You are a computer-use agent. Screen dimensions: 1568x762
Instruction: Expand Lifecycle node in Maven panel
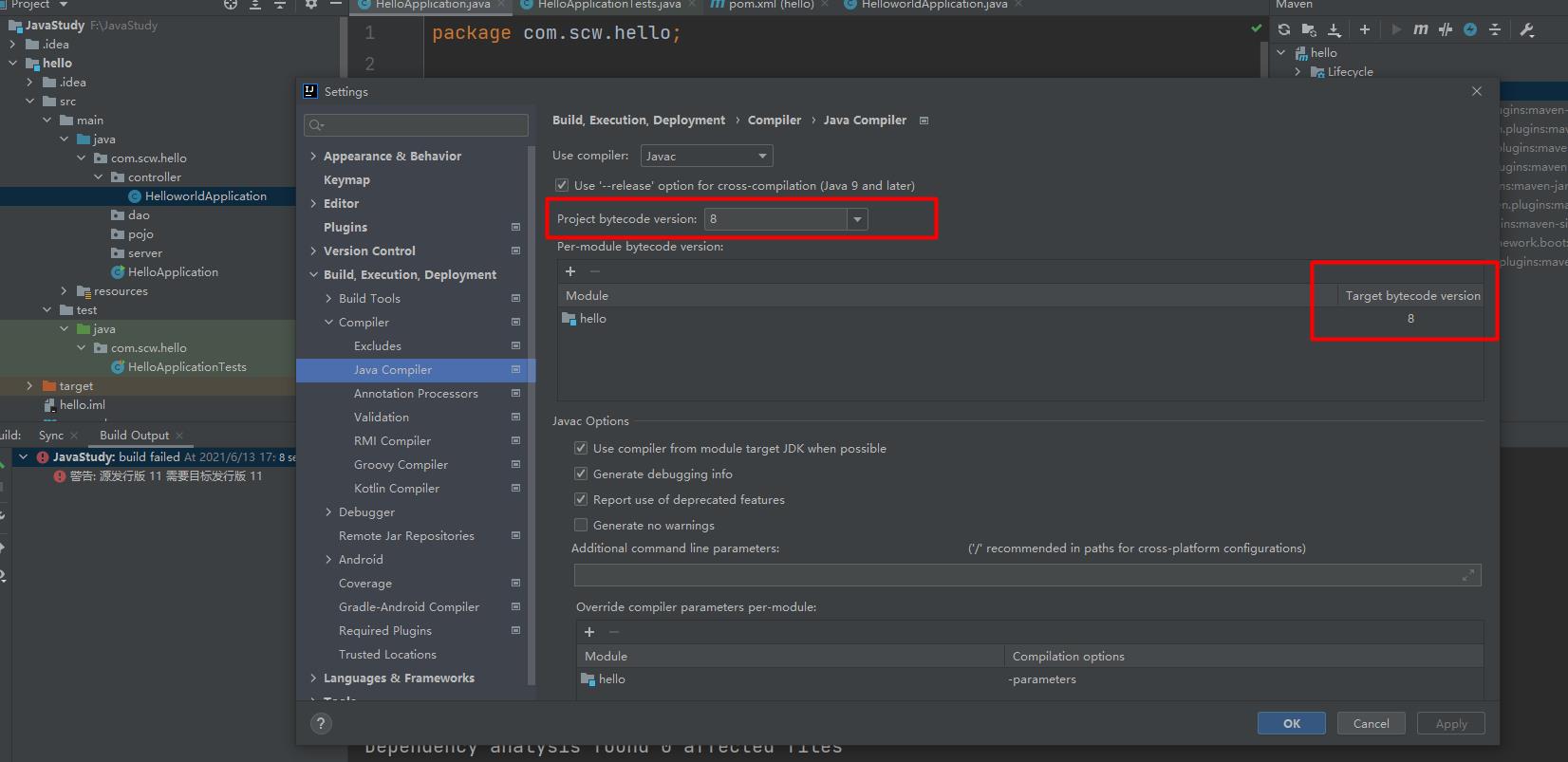pyautogui.click(x=1297, y=71)
